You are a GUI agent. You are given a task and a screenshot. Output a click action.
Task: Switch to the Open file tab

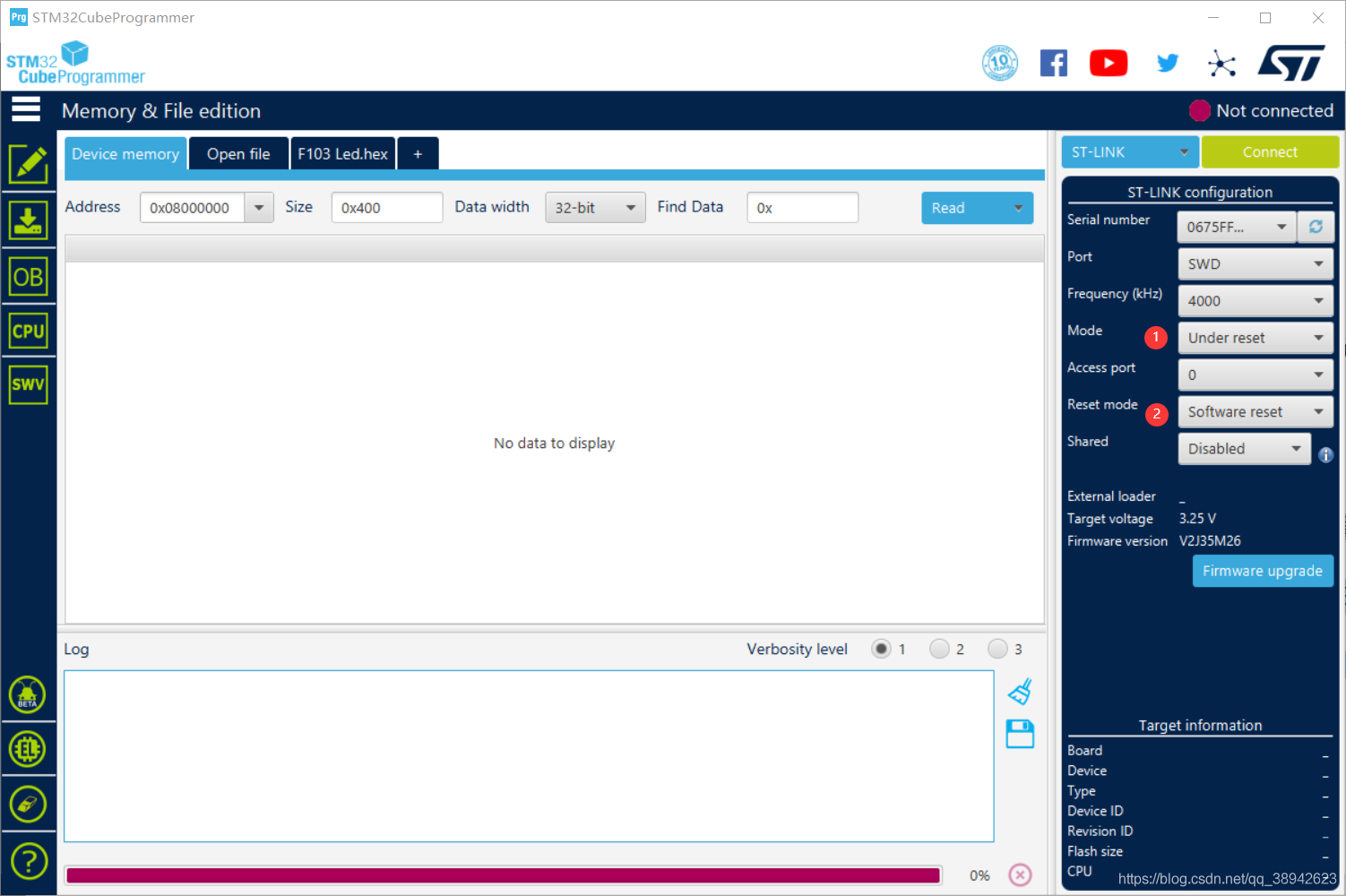pos(238,153)
